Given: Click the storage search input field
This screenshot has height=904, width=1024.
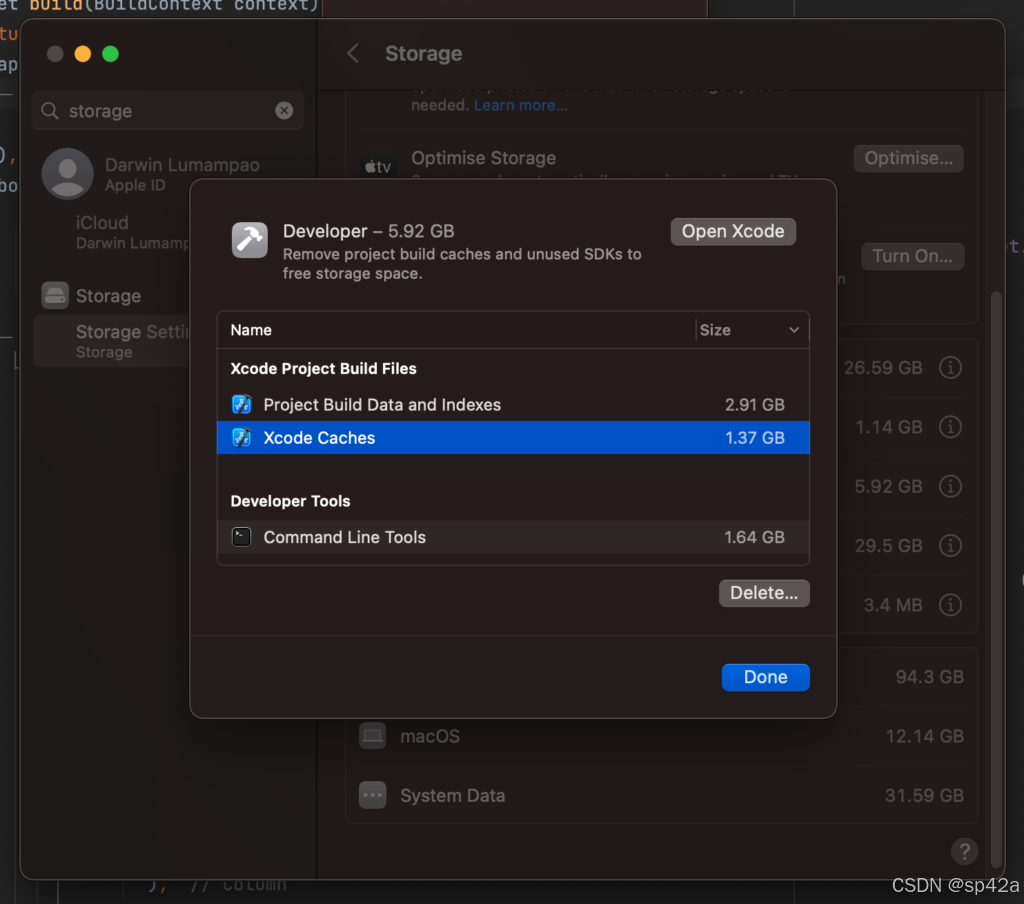Looking at the screenshot, I should [167, 110].
